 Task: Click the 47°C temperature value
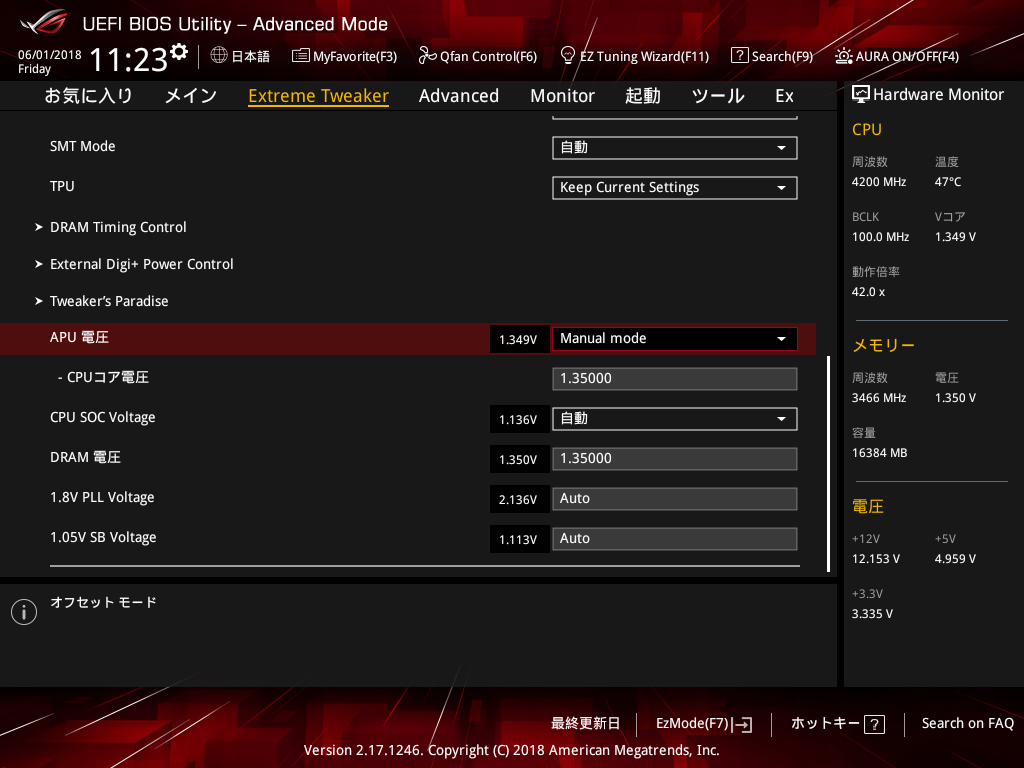coord(948,182)
